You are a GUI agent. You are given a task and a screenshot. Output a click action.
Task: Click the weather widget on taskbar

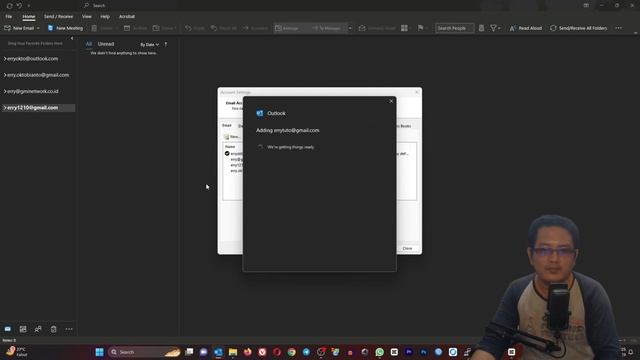(x=16, y=352)
